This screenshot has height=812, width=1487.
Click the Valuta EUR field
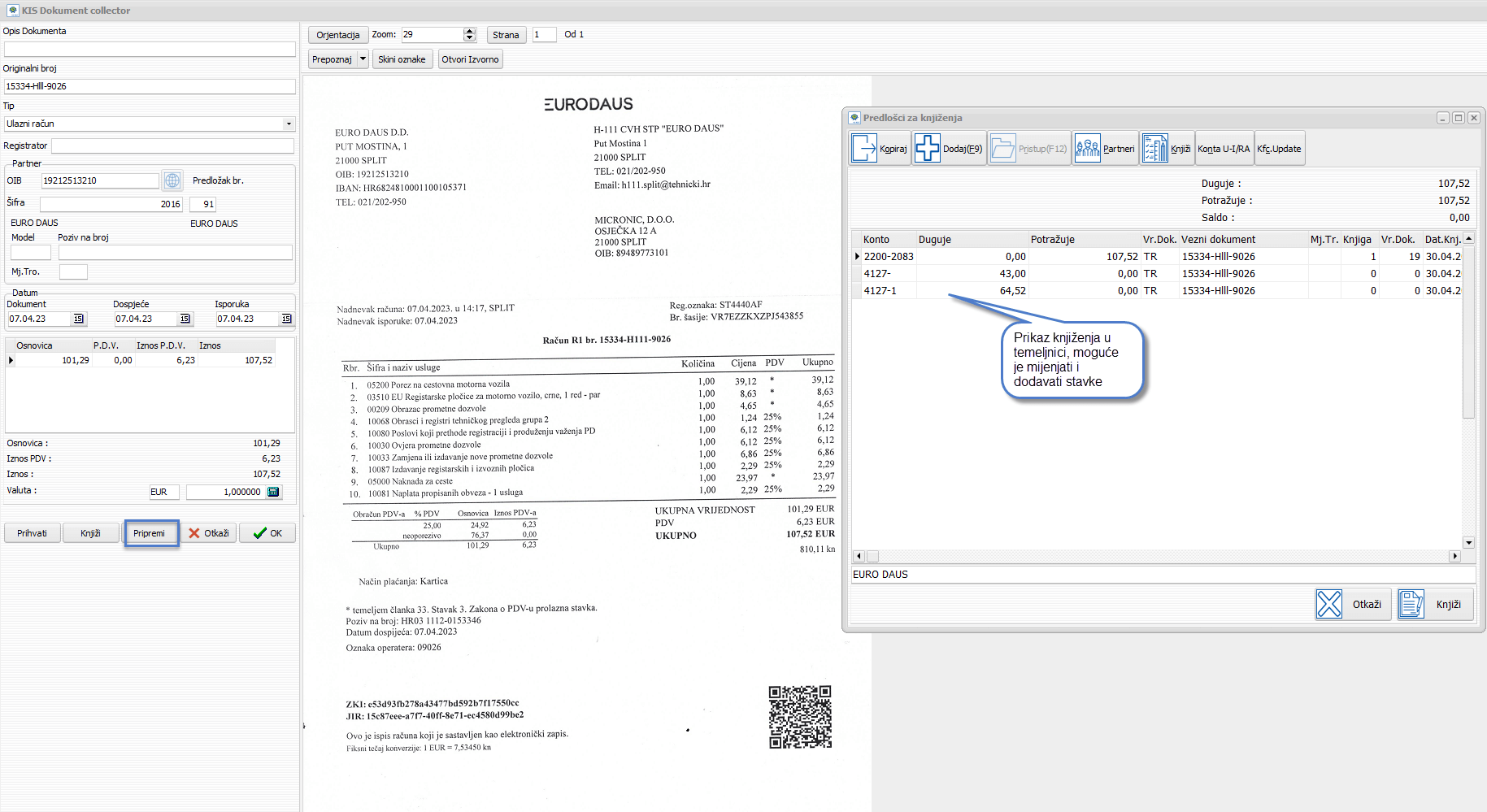tap(164, 492)
